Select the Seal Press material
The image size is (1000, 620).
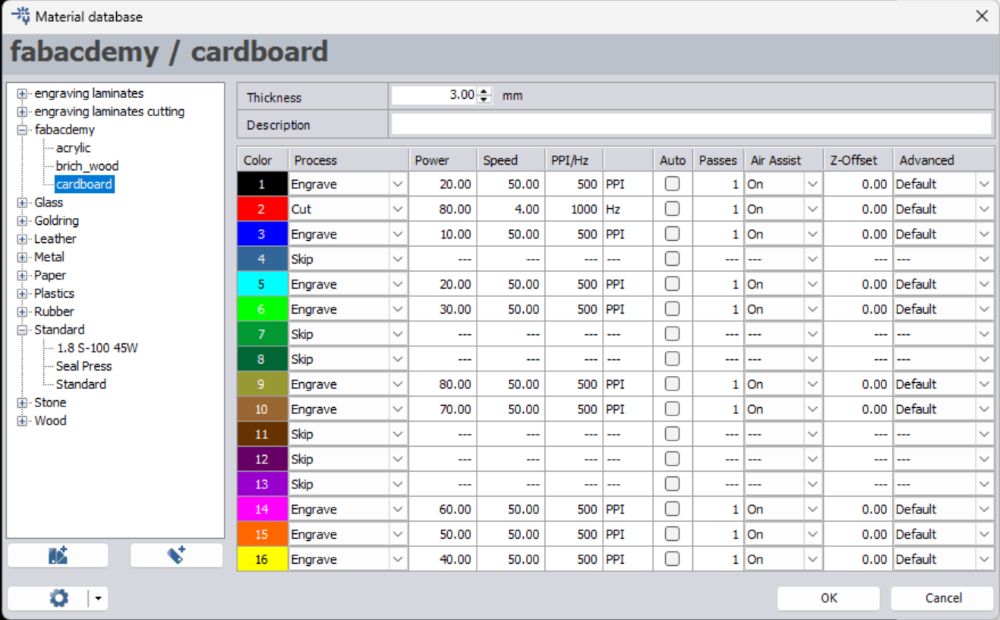pos(84,366)
